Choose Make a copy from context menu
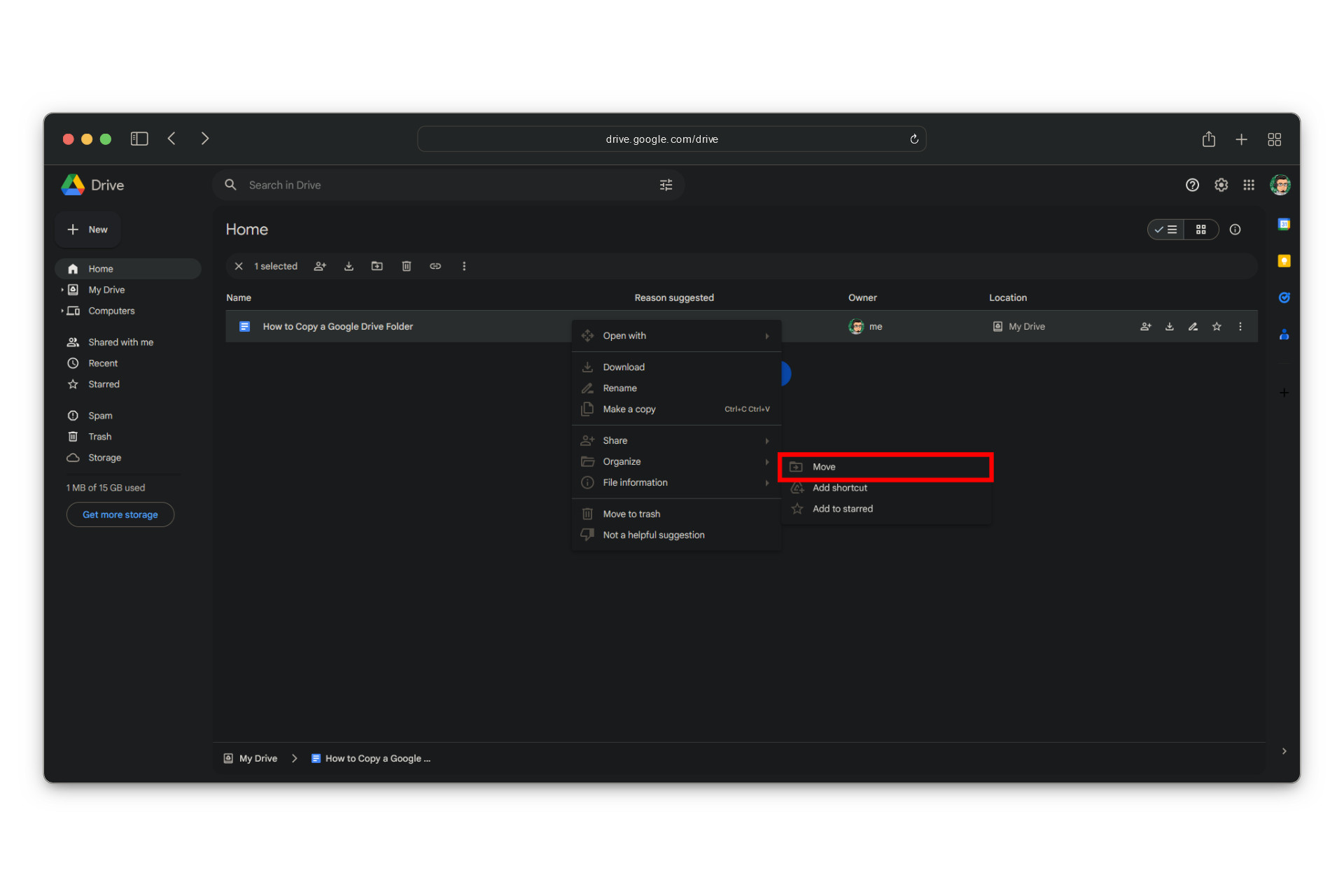The height and width of the screenshot is (896, 1344). pyautogui.click(x=629, y=409)
